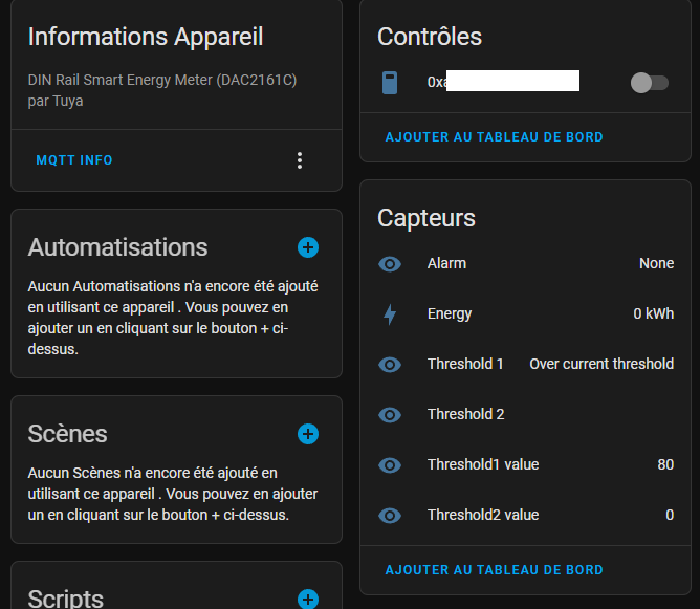Image resolution: width=700 pixels, height=609 pixels.
Task: Add a new script with plus icon
Action: click(308, 599)
